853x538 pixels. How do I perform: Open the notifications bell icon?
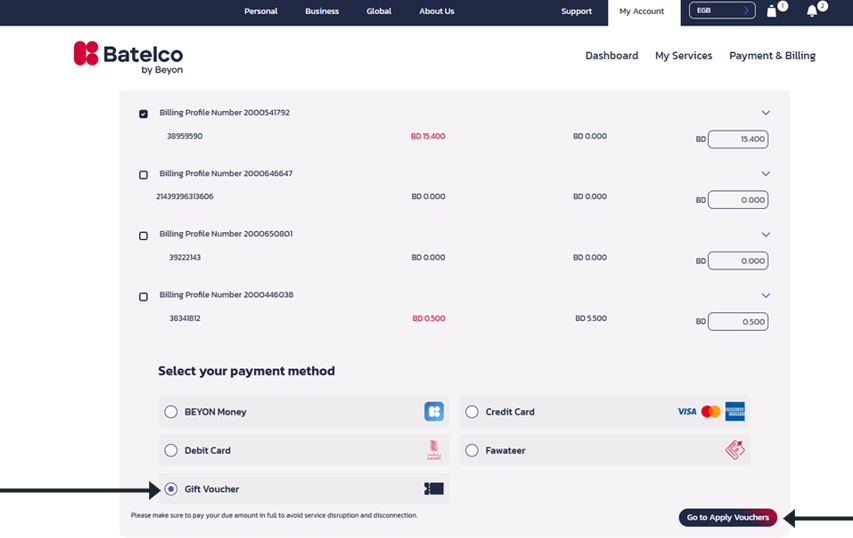[812, 11]
